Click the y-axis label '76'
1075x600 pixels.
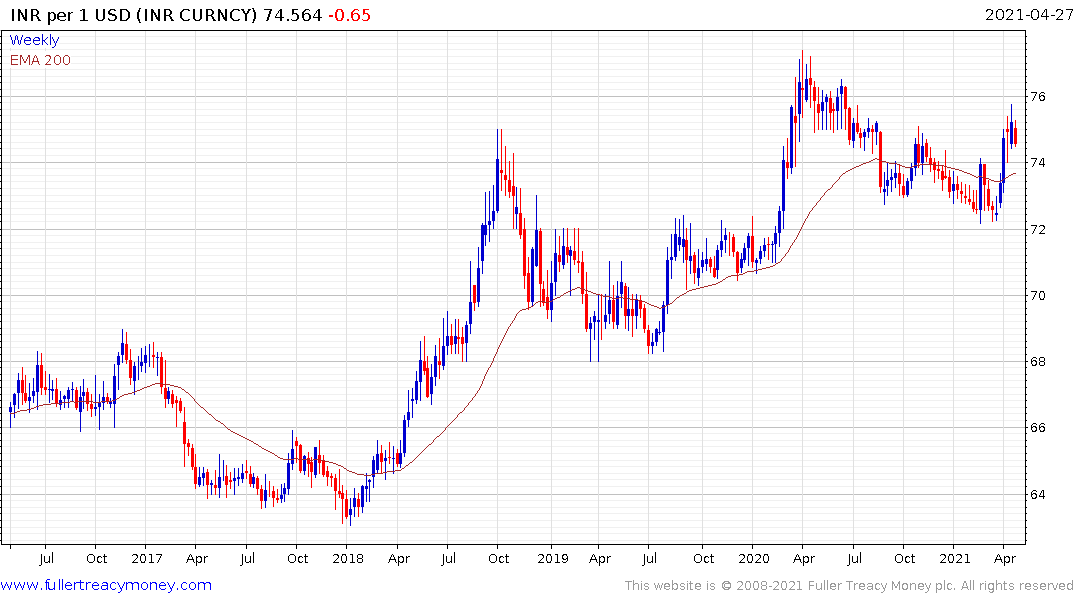click(1037, 97)
